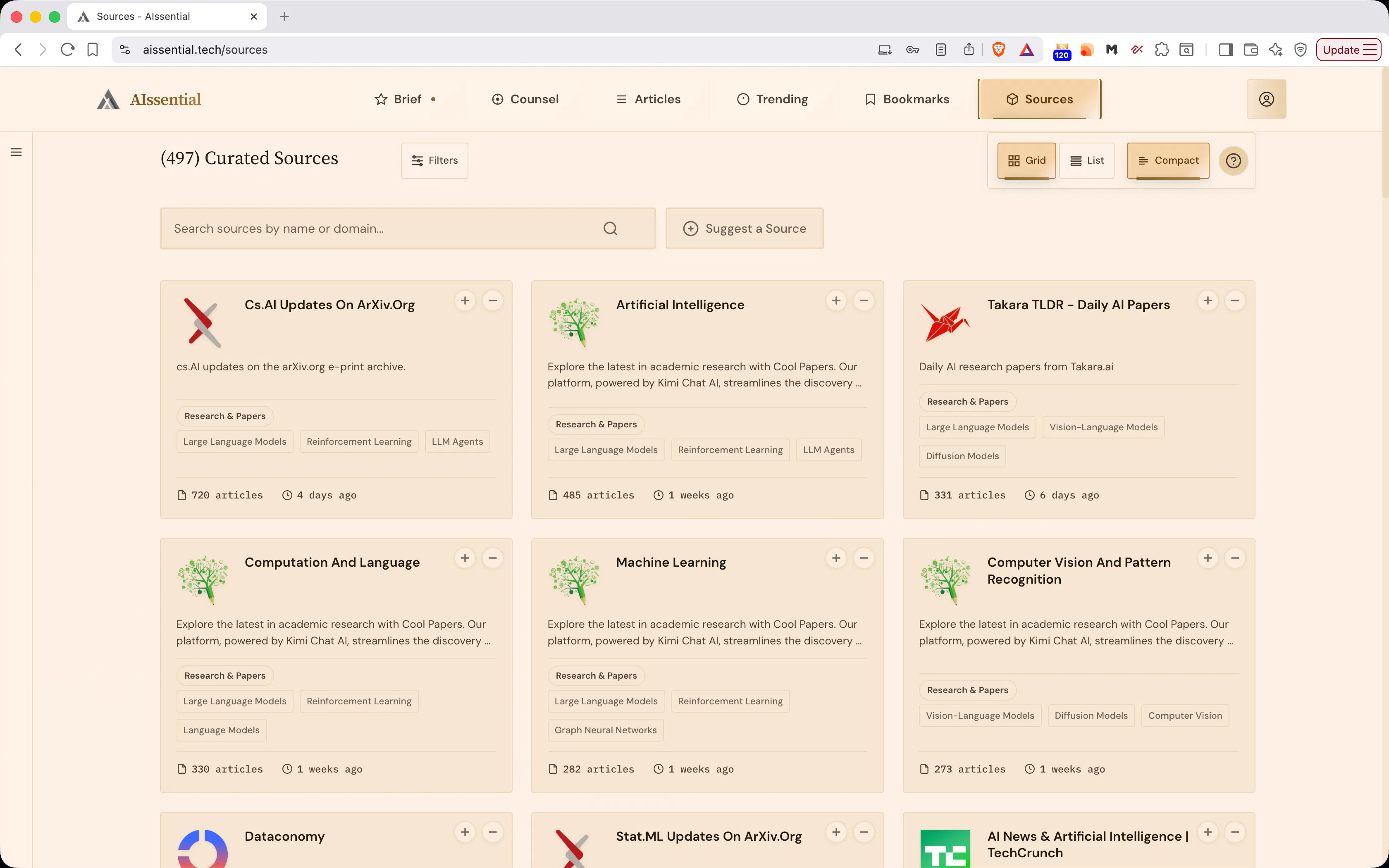This screenshot has height=868, width=1389.
Task: Remove Computation And Language source
Action: pos(492,558)
